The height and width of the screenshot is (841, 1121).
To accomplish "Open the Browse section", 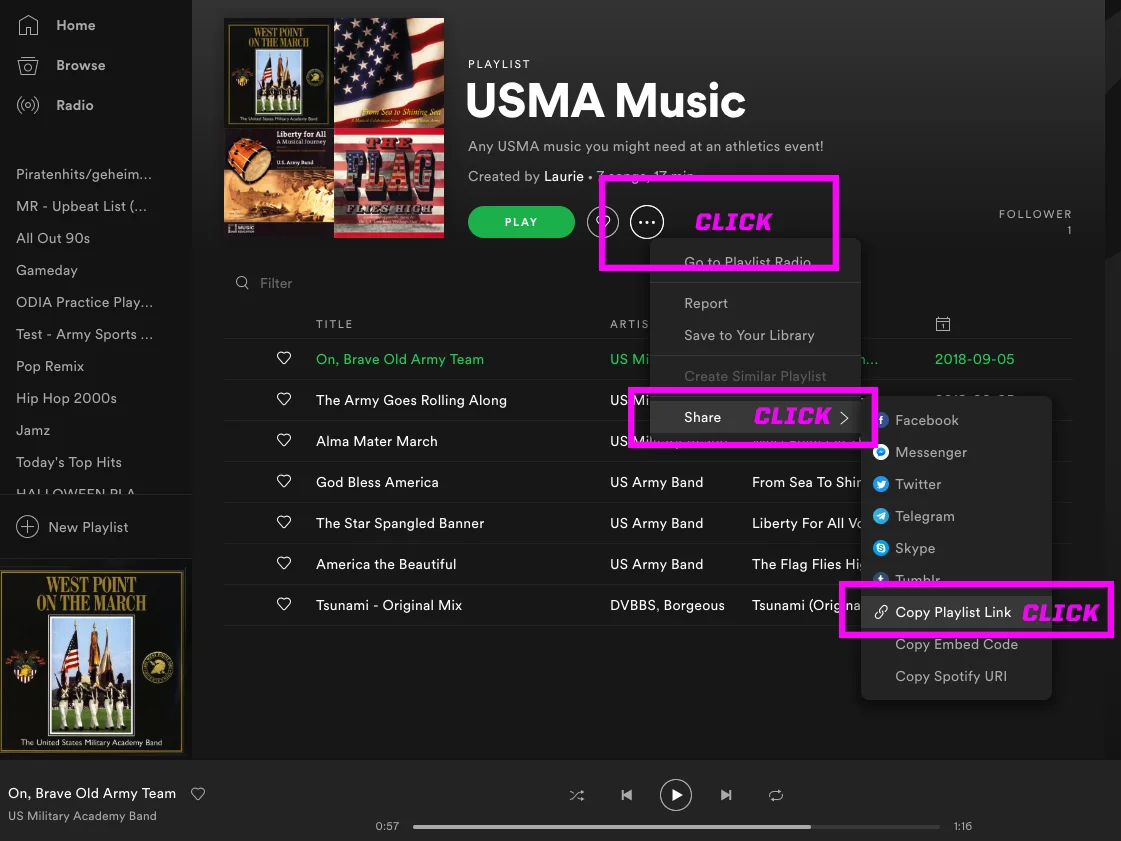I will (61, 65).
